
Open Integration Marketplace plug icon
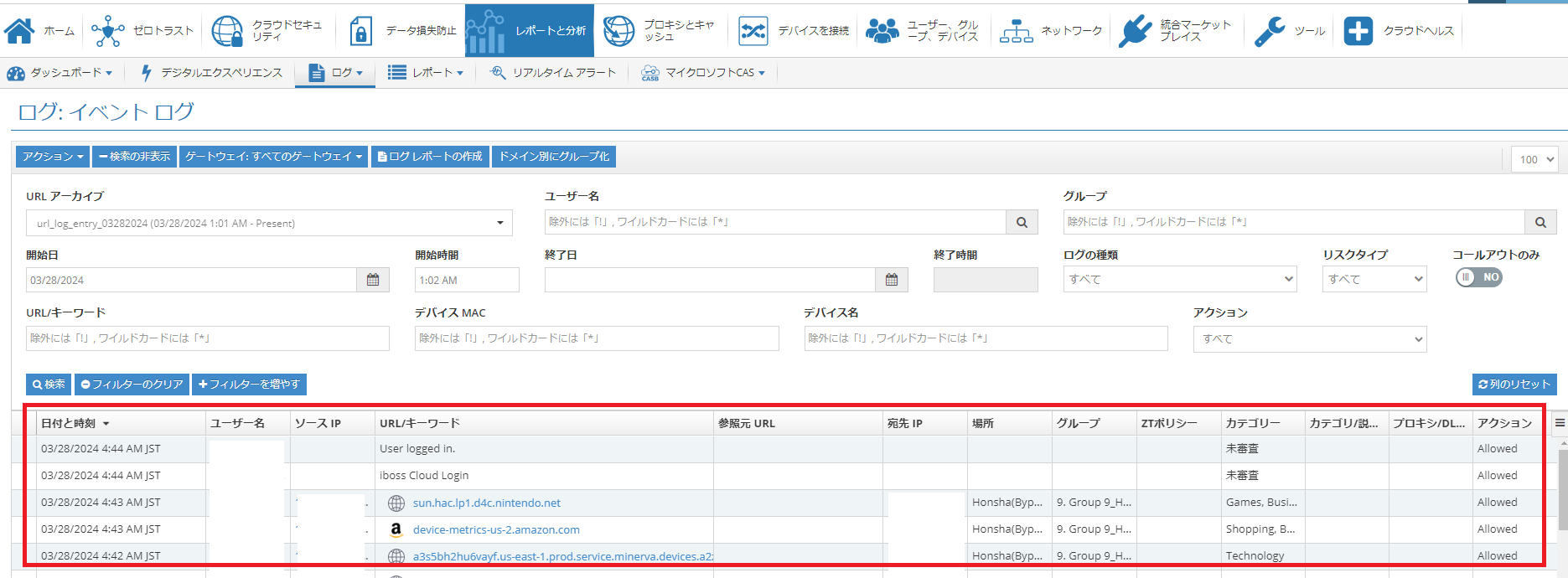[1136, 31]
